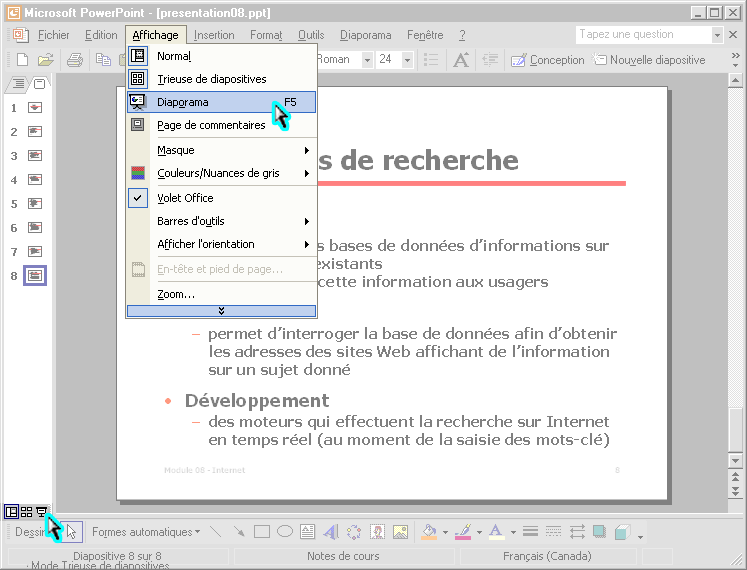The image size is (747, 570).
Task: Open Tapez une question dropdown arrow
Action: 717,35
